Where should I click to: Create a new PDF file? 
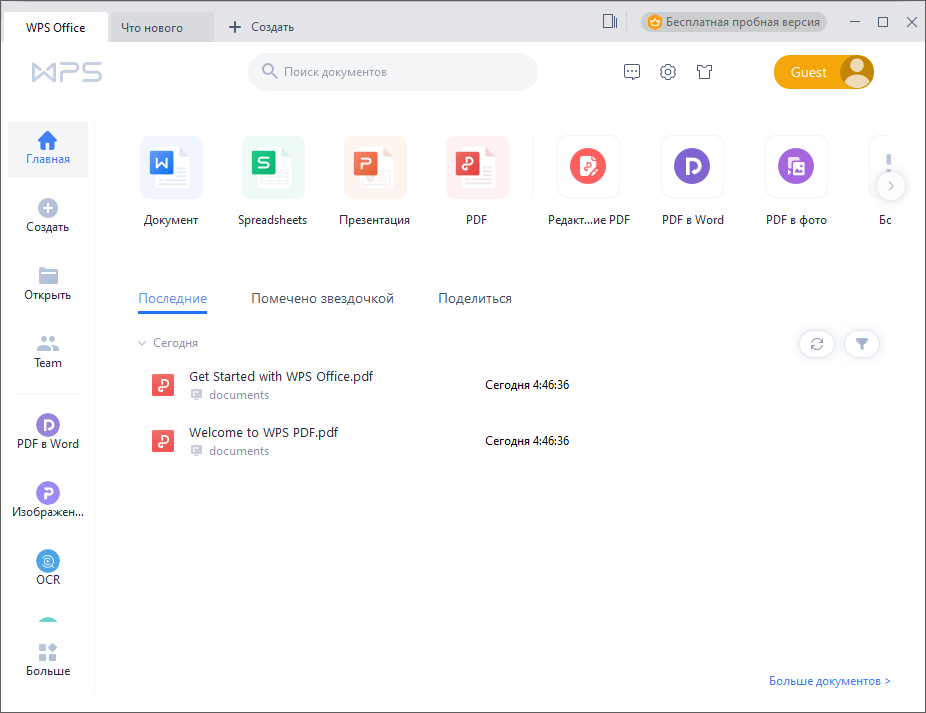coord(477,181)
